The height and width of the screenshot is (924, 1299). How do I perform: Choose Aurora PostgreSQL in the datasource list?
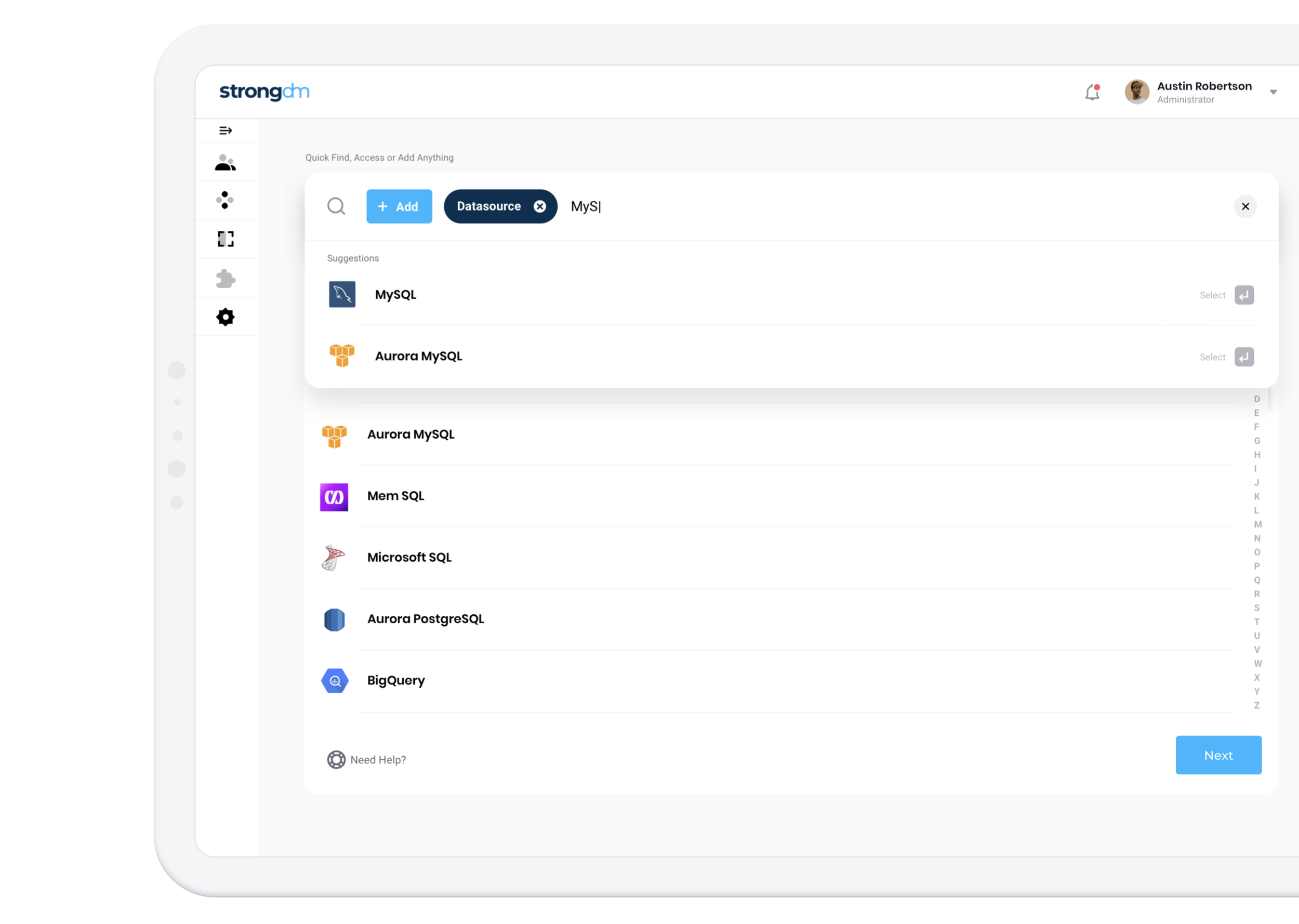pos(776,619)
